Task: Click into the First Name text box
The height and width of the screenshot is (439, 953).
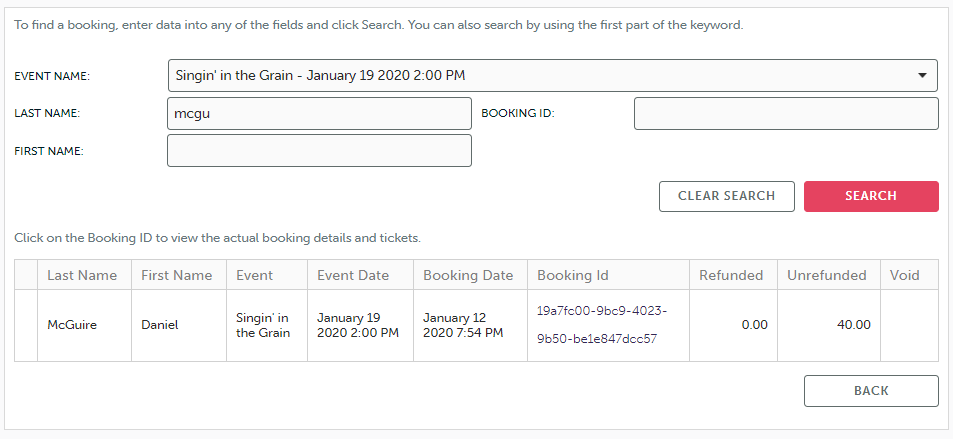Action: (319, 151)
